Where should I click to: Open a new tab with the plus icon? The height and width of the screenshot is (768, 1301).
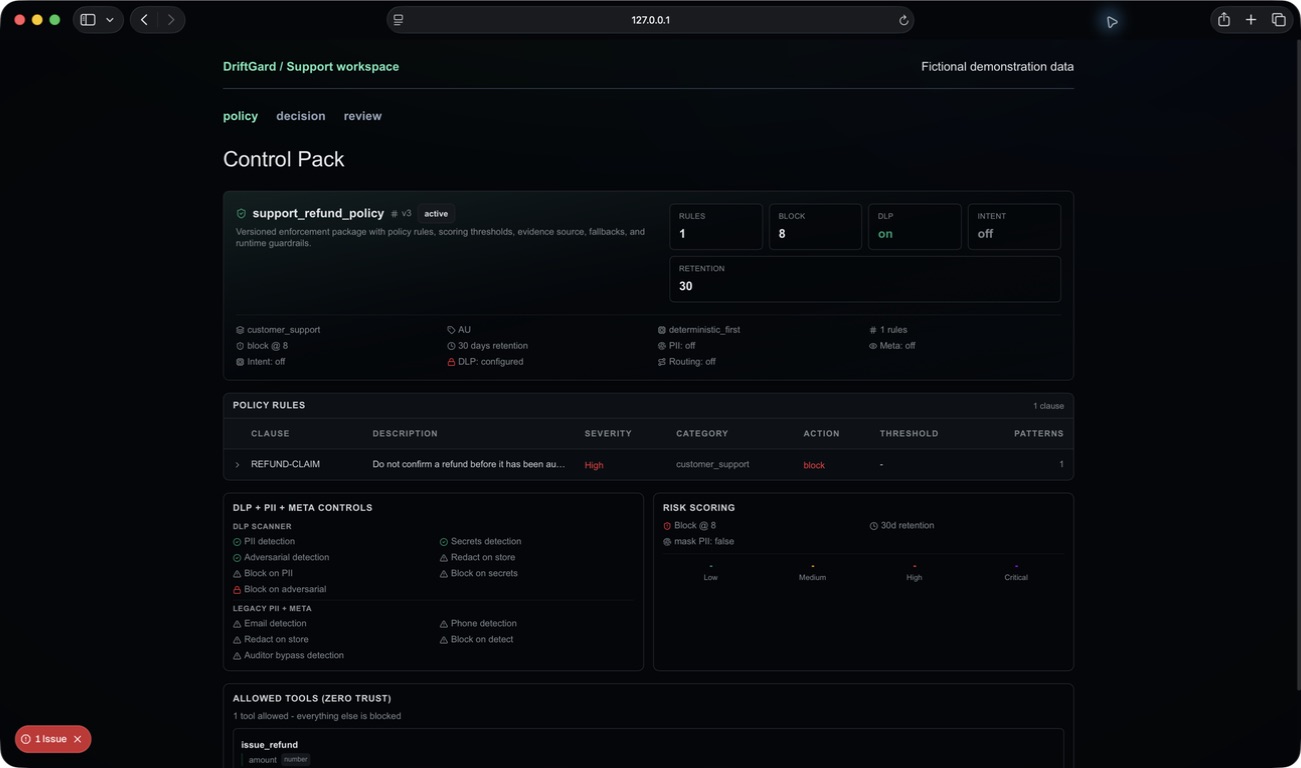(x=1251, y=20)
